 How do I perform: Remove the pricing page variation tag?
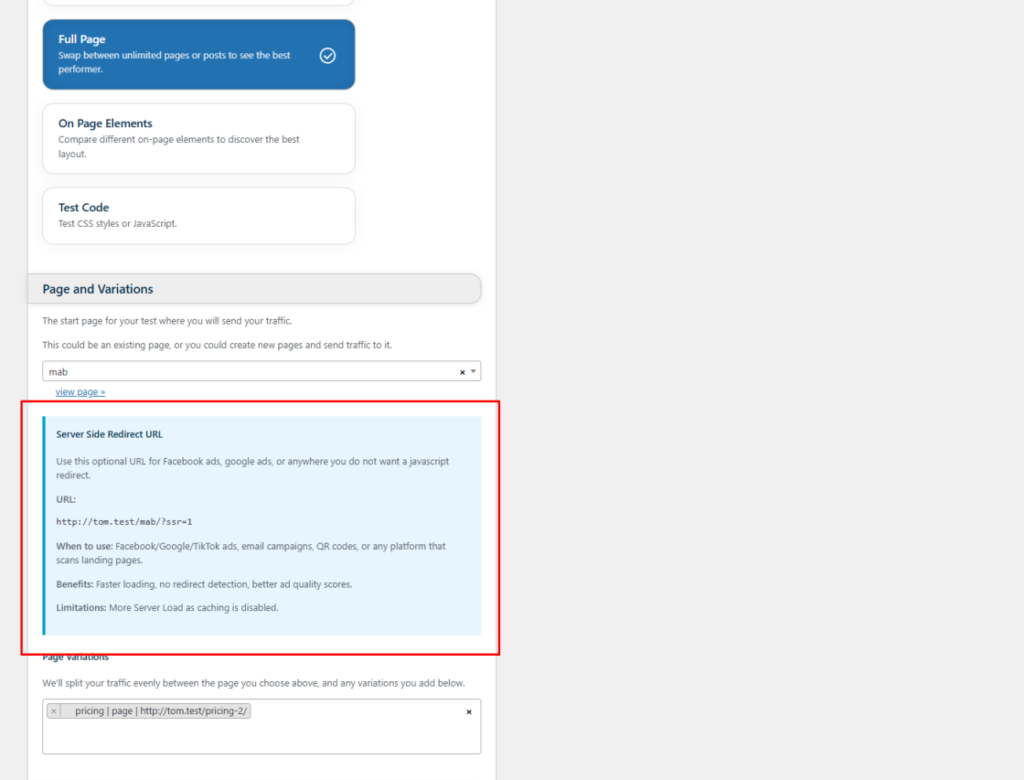[x=54, y=711]
